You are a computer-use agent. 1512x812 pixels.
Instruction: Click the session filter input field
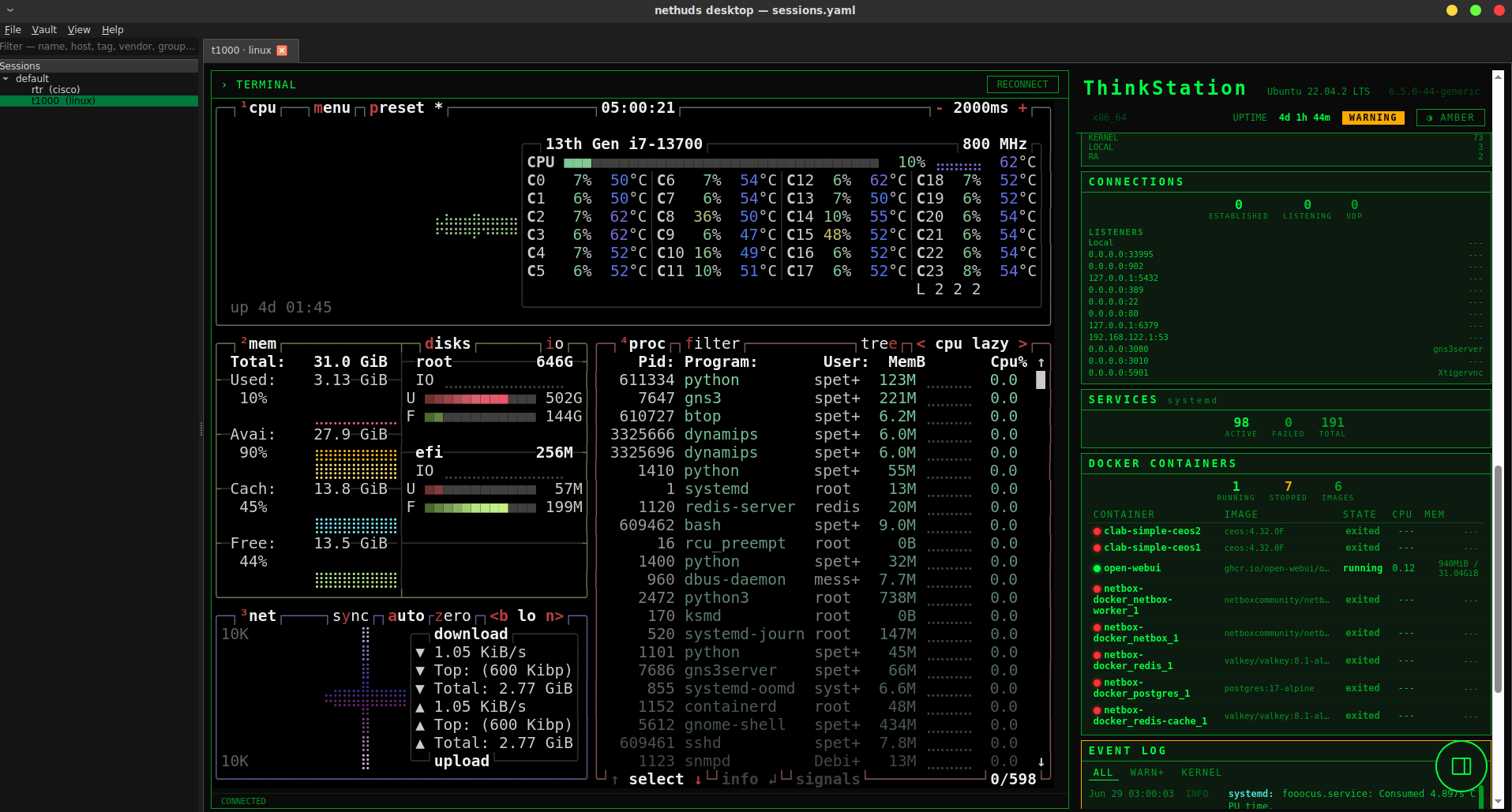click(x=99, y=47)
